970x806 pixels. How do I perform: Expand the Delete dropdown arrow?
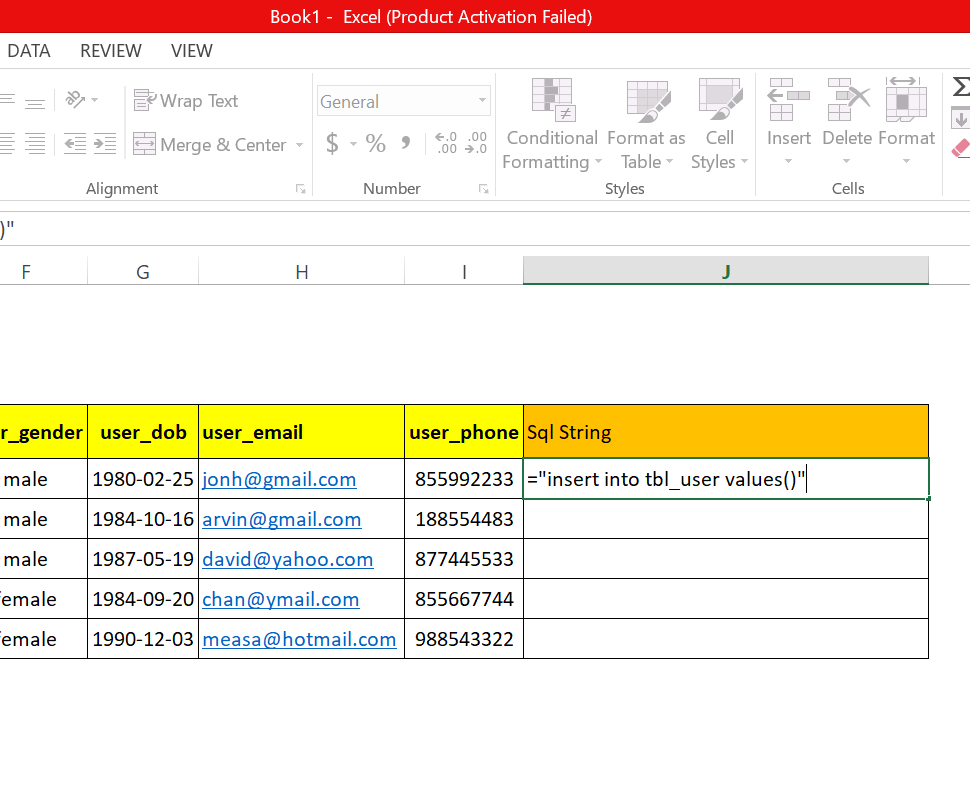[846, 161]
